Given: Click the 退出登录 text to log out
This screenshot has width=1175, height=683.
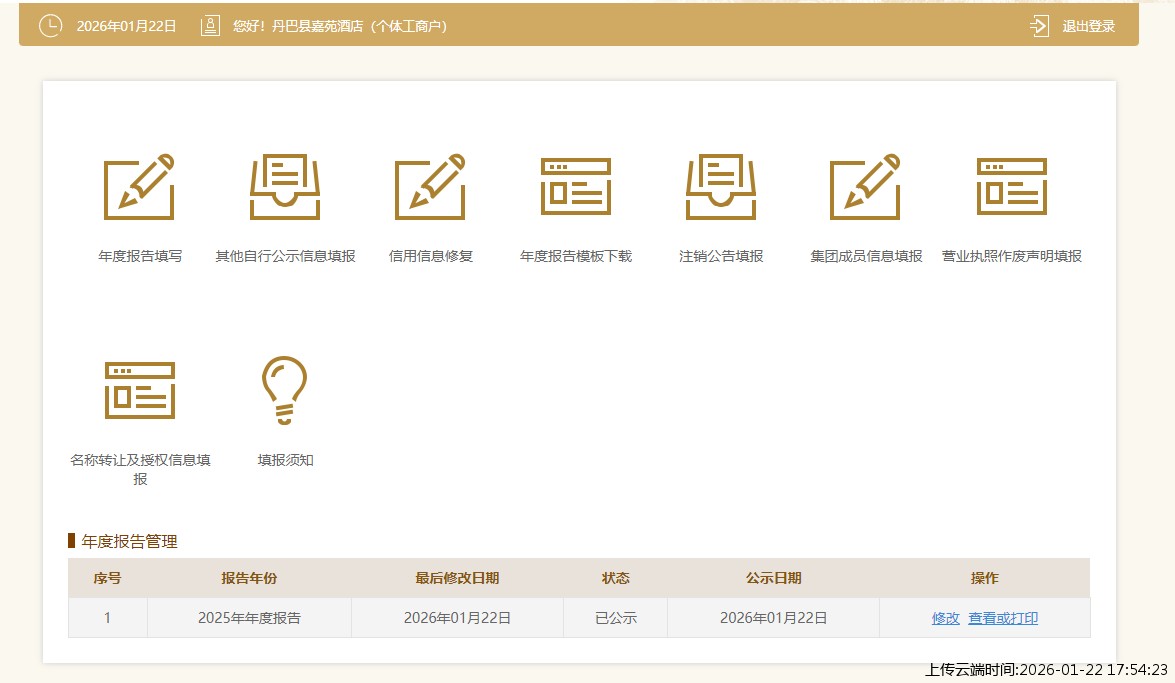Looking at the screenshot, I should click(1088, 26).
